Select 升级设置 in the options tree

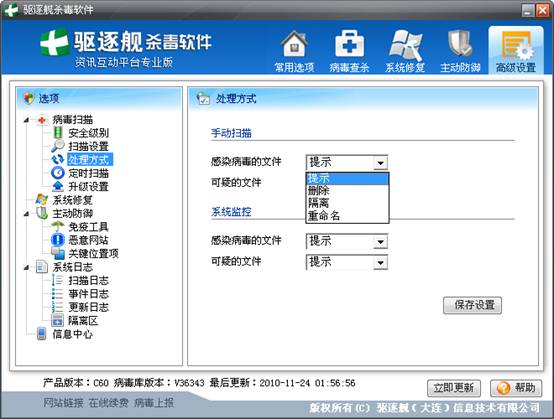click(88, 187)
